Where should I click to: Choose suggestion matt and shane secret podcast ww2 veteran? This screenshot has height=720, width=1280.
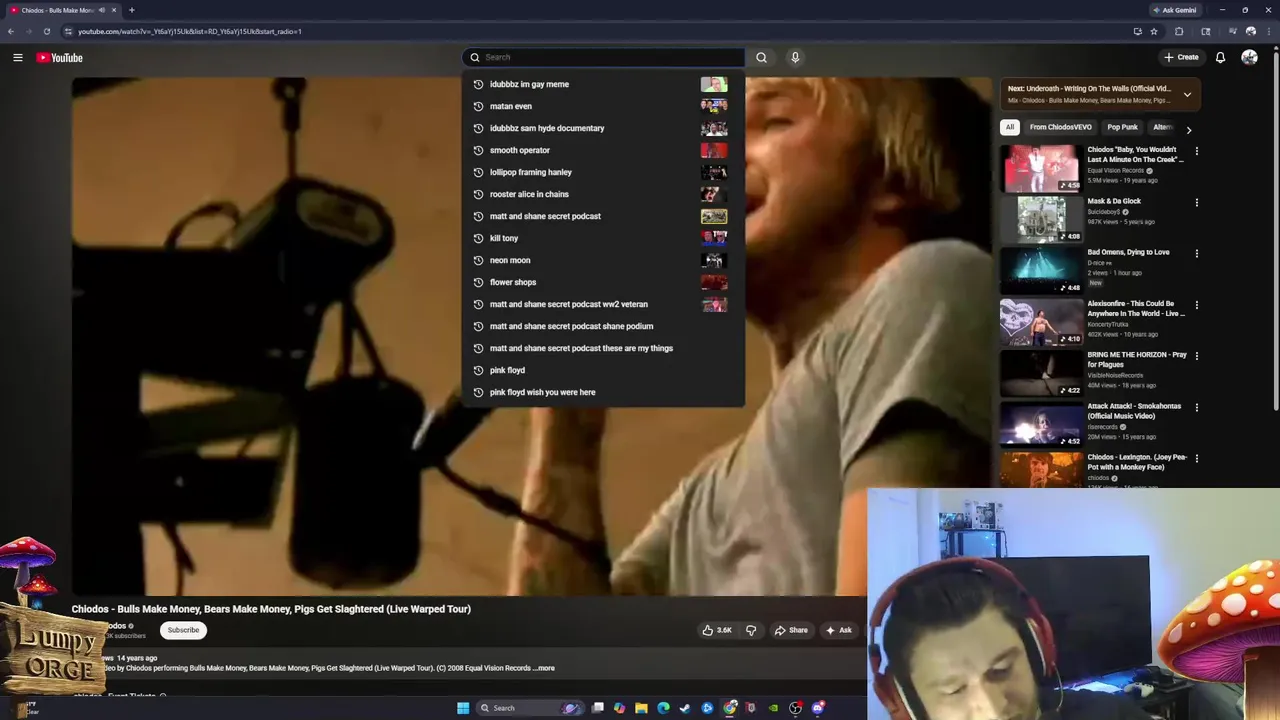603,304
